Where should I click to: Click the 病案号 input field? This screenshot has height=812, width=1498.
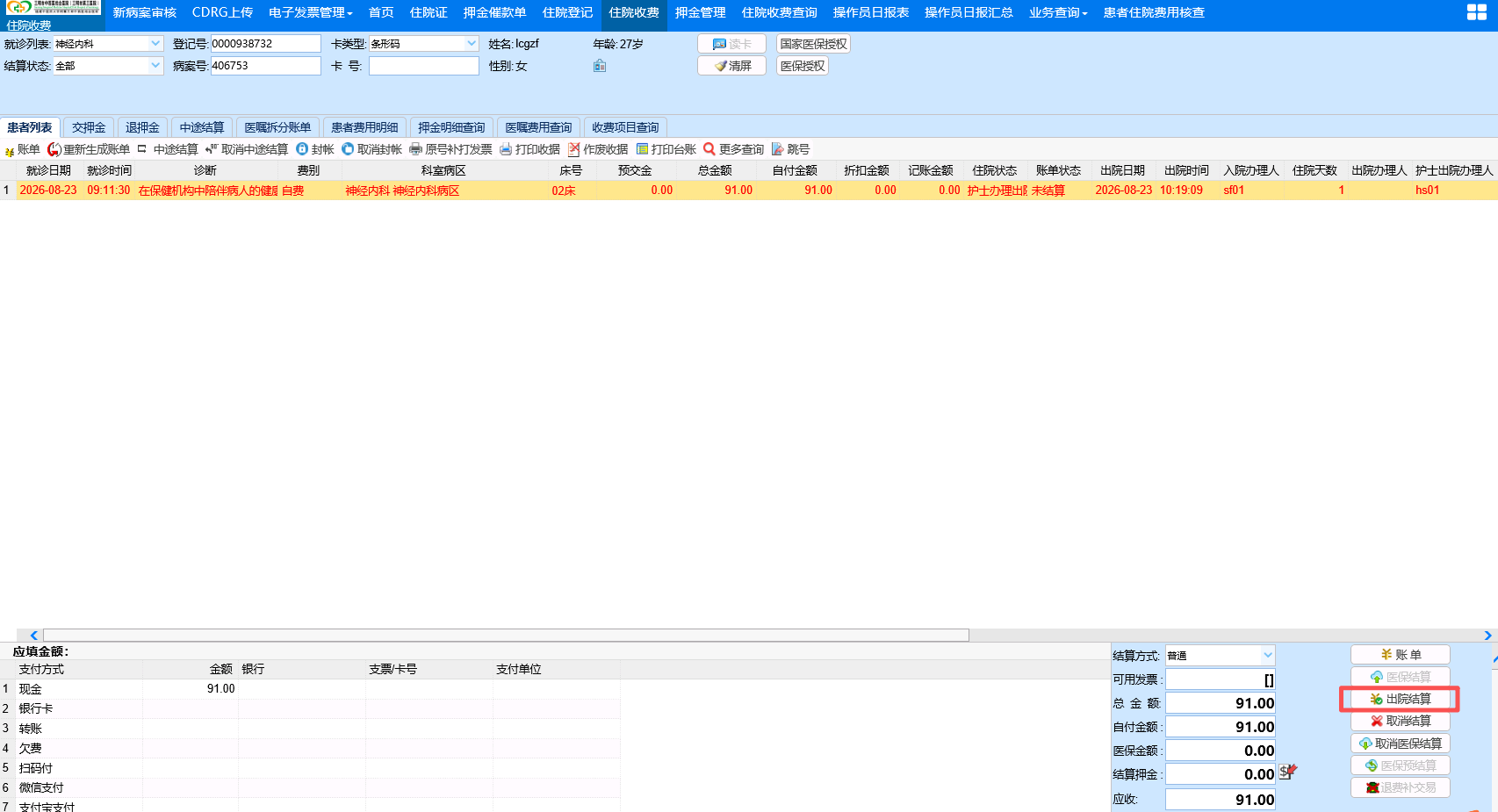pyautogui.click(x=266, y=66)
